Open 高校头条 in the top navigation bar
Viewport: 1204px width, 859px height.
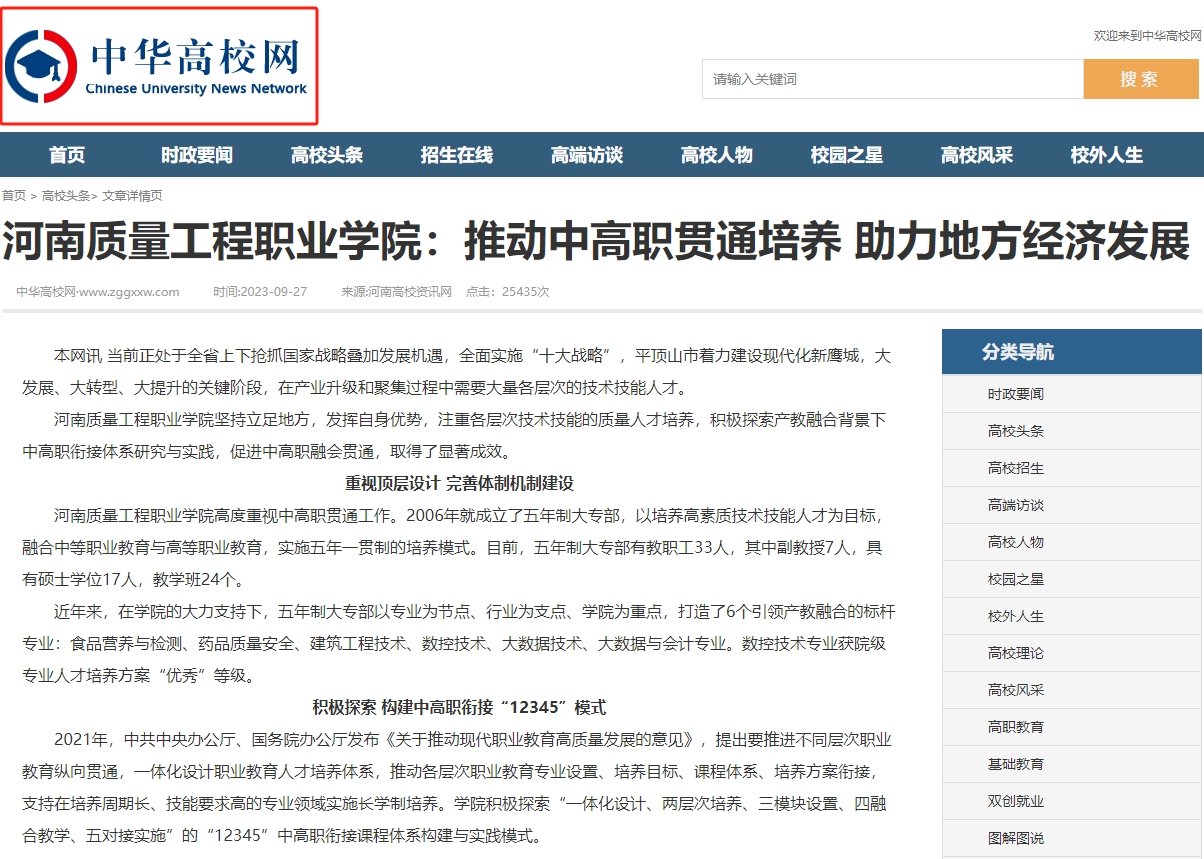327,155
